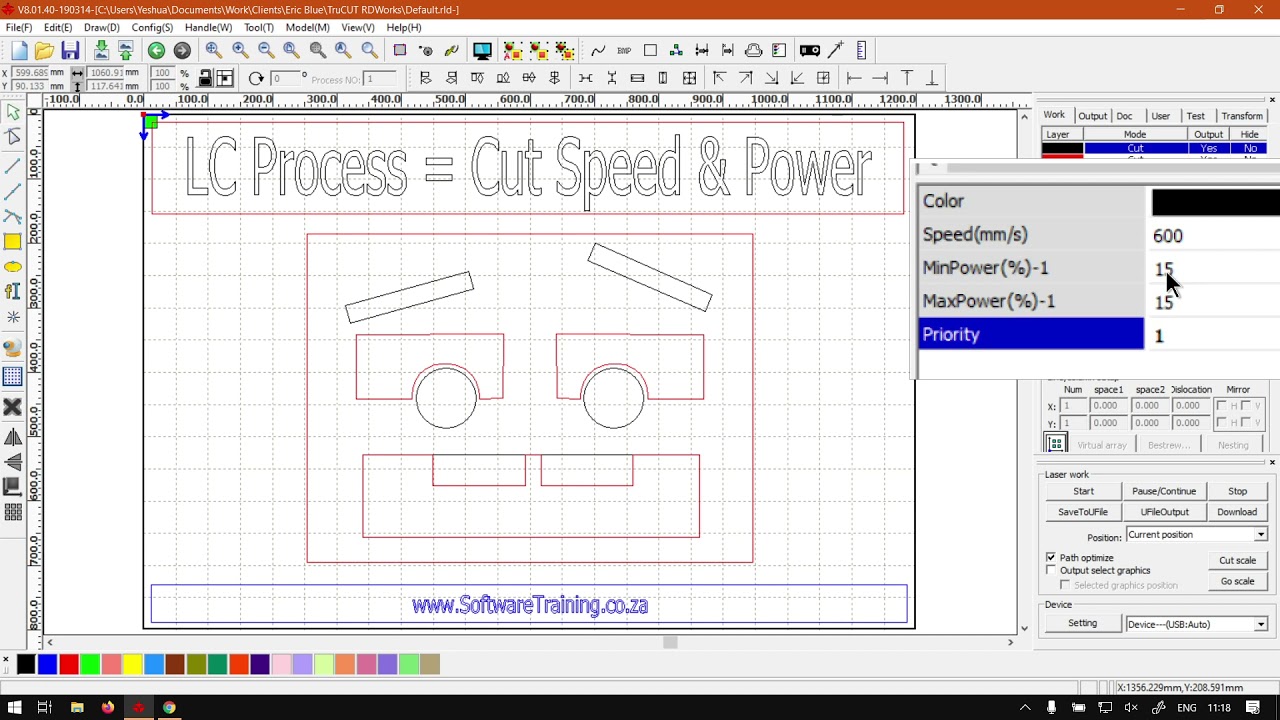The image size is (1280, 720).
Task: Select the black color swatch in palette
Action: (26, 664)
